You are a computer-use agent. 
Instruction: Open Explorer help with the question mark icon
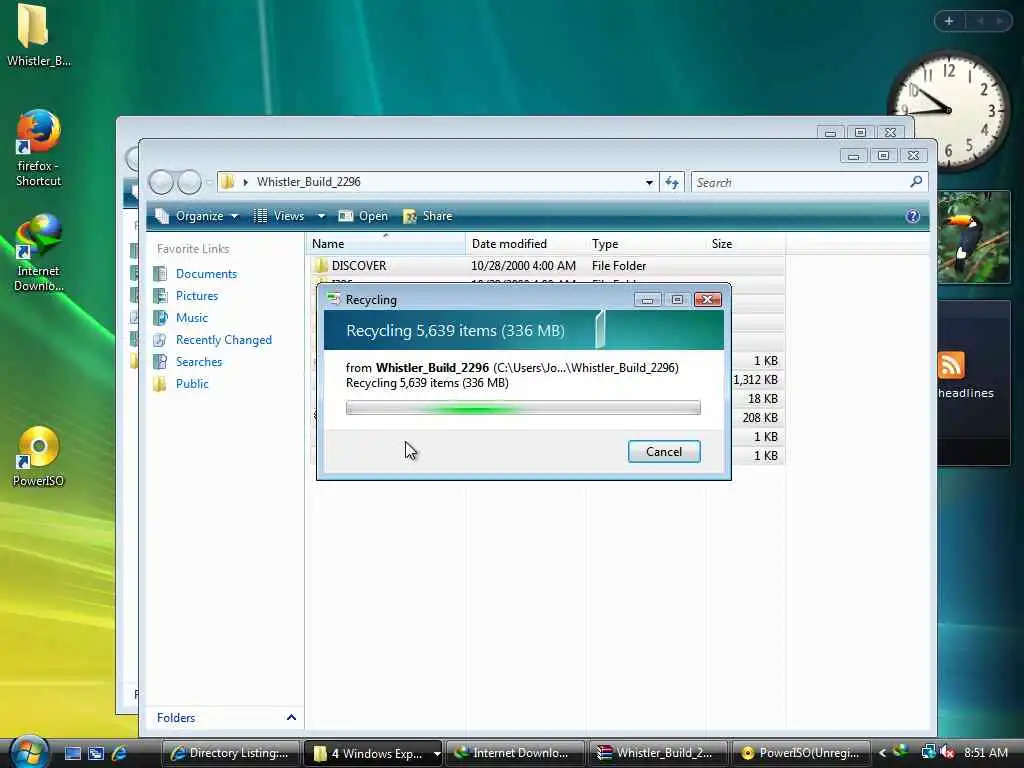[x=912, y=216]
